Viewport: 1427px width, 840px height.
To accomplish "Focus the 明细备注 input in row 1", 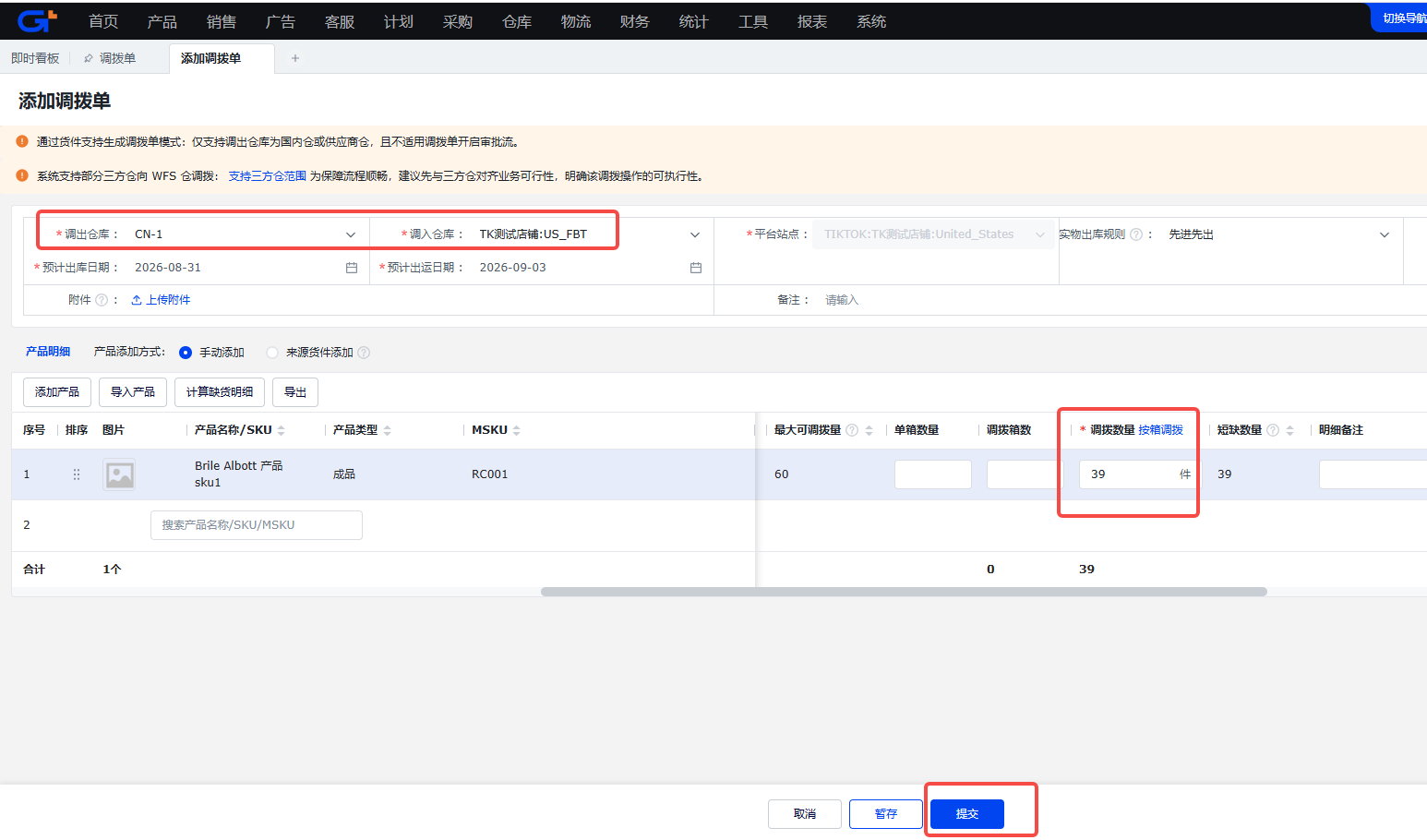I will pos(1373,474).
